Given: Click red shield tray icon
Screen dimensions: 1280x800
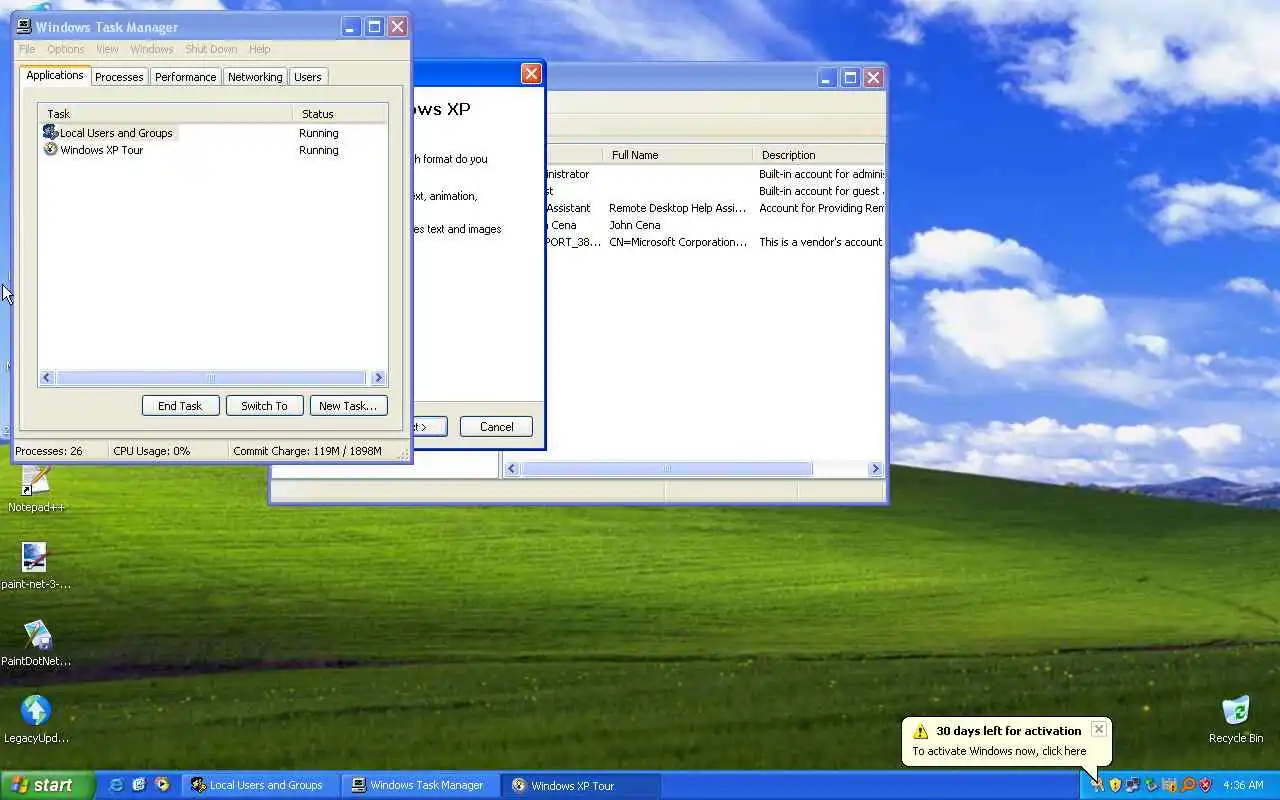Looking at the screenshot, I should [1206, 785].
